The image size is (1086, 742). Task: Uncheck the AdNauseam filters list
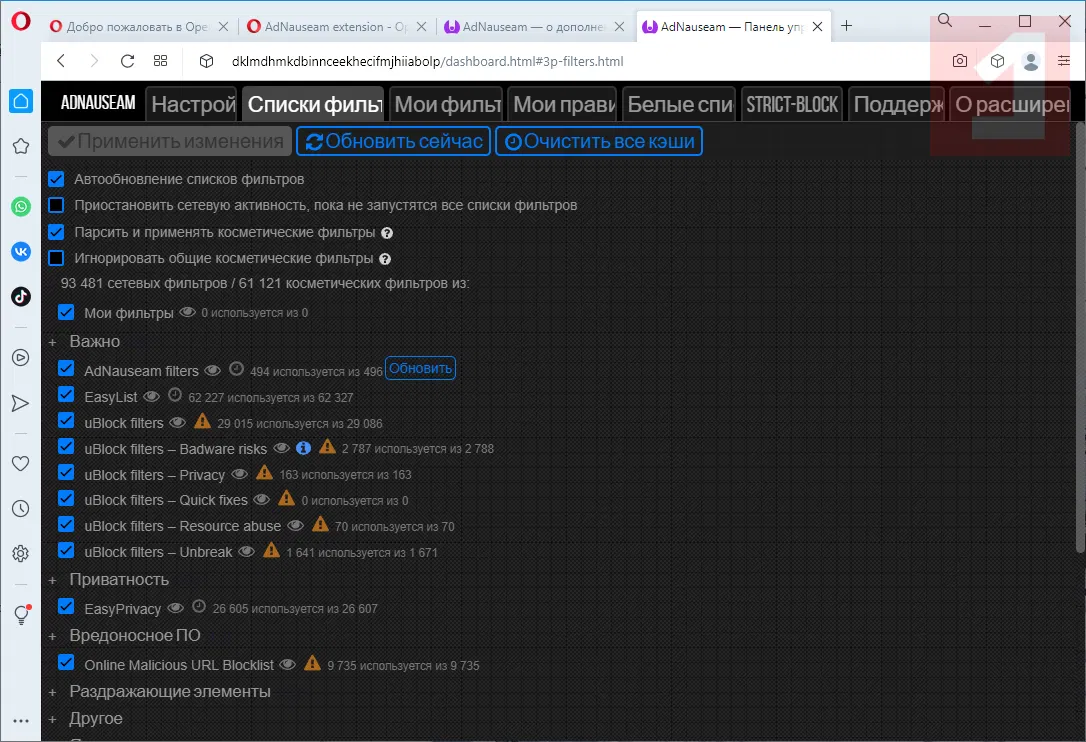[66, 369]
